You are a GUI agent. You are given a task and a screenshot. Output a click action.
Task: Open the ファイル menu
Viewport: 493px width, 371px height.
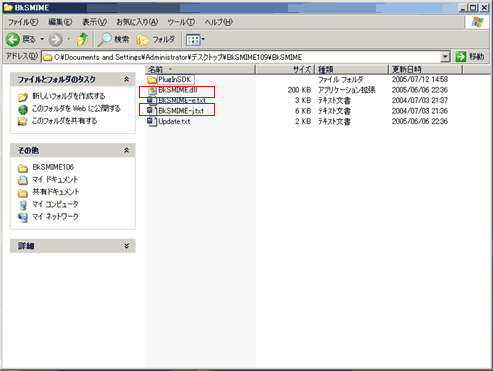coord(23,22)
